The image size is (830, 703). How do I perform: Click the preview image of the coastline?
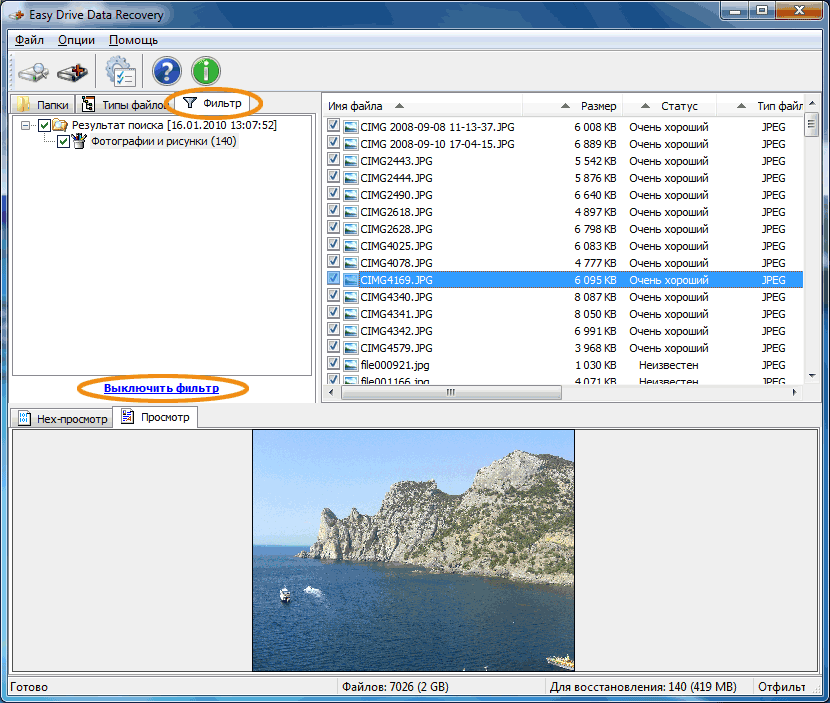(x=413, y=551)
